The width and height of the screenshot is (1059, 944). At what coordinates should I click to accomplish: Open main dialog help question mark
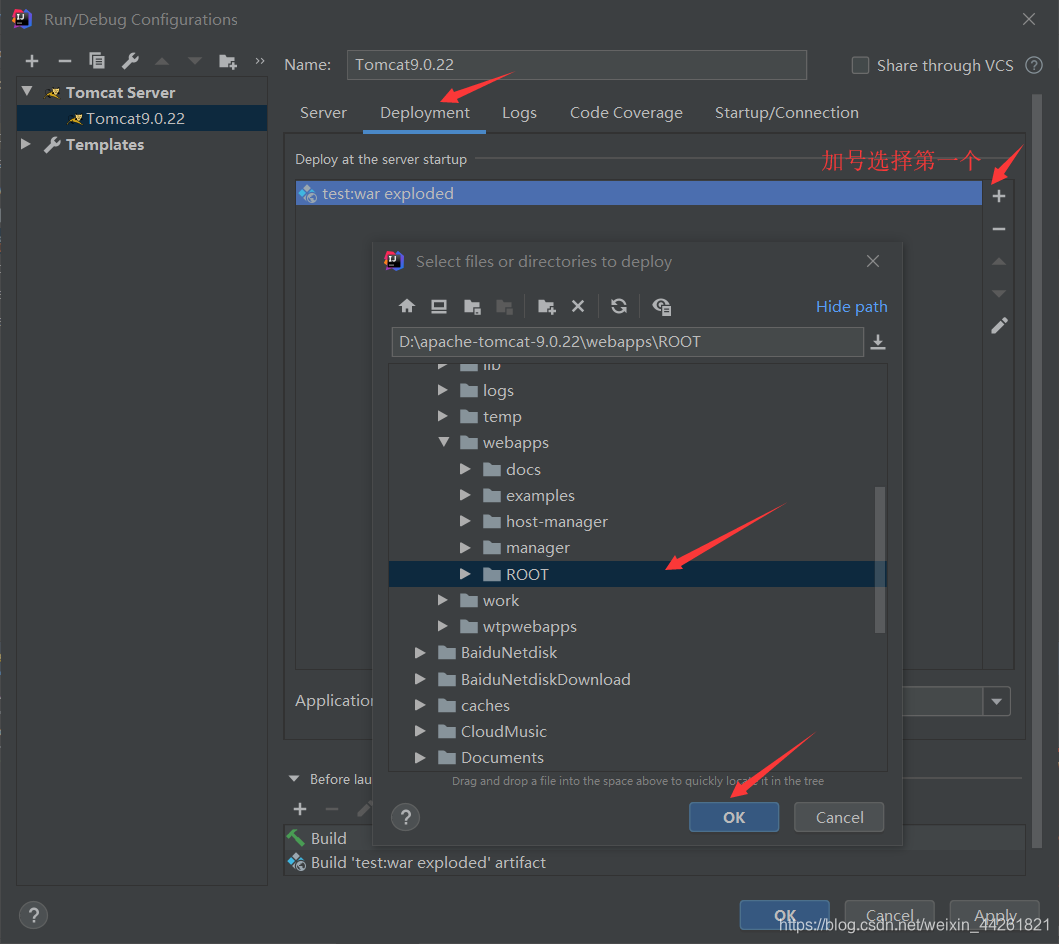pyautogui.click(x=34, y=916)
